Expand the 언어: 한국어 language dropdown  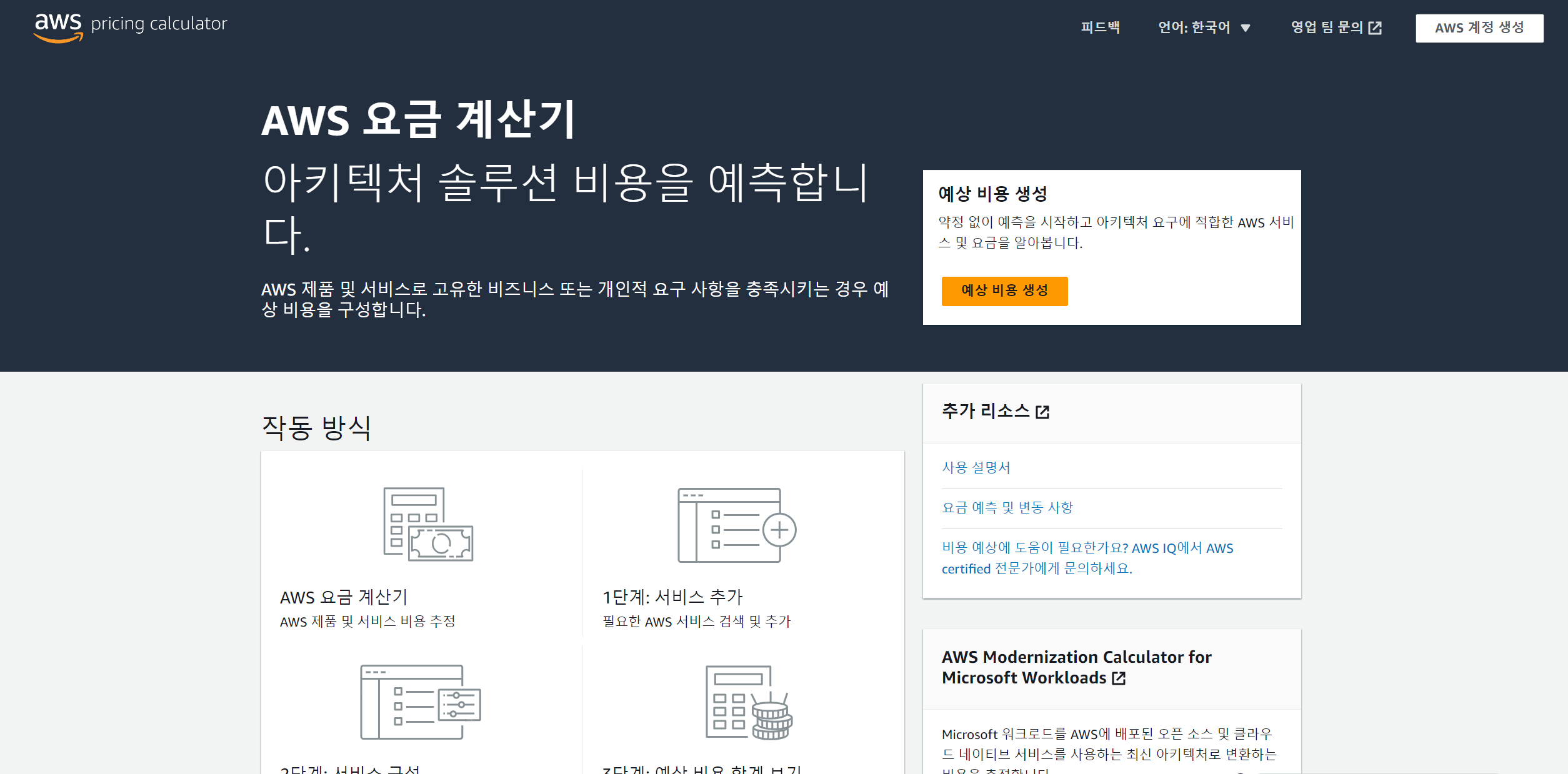click(1204, 27)
